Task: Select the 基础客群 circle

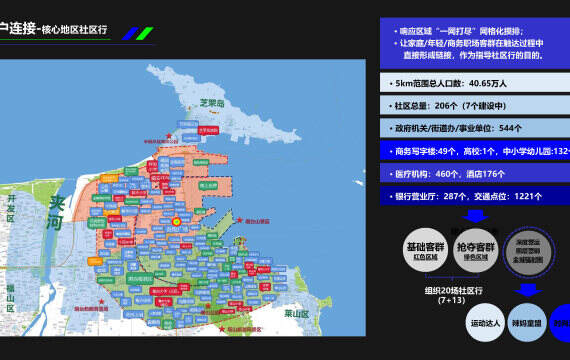Action: pyautogui.click(x=425, y=250)
